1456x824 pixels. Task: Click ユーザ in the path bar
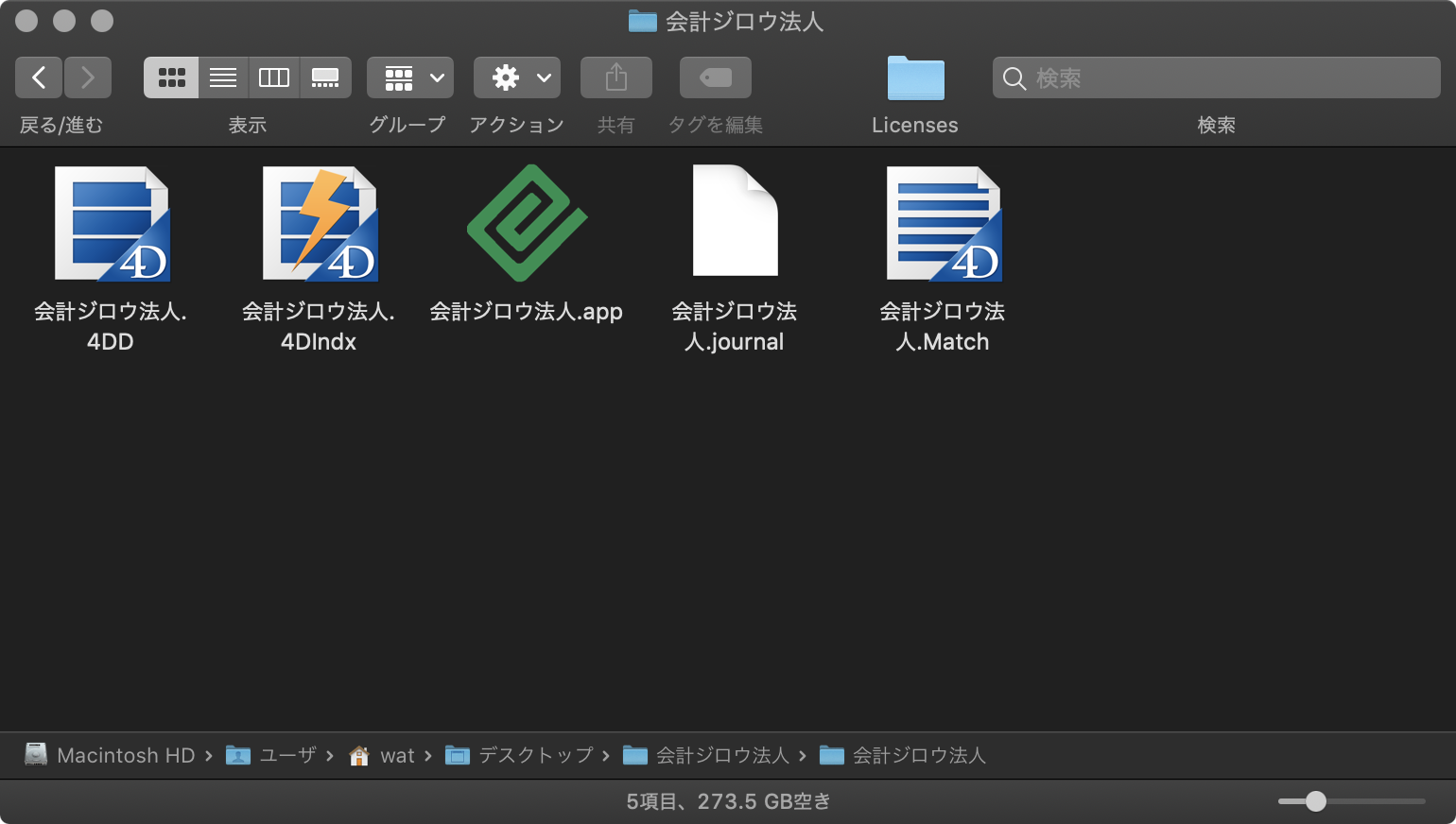(271, 755)
